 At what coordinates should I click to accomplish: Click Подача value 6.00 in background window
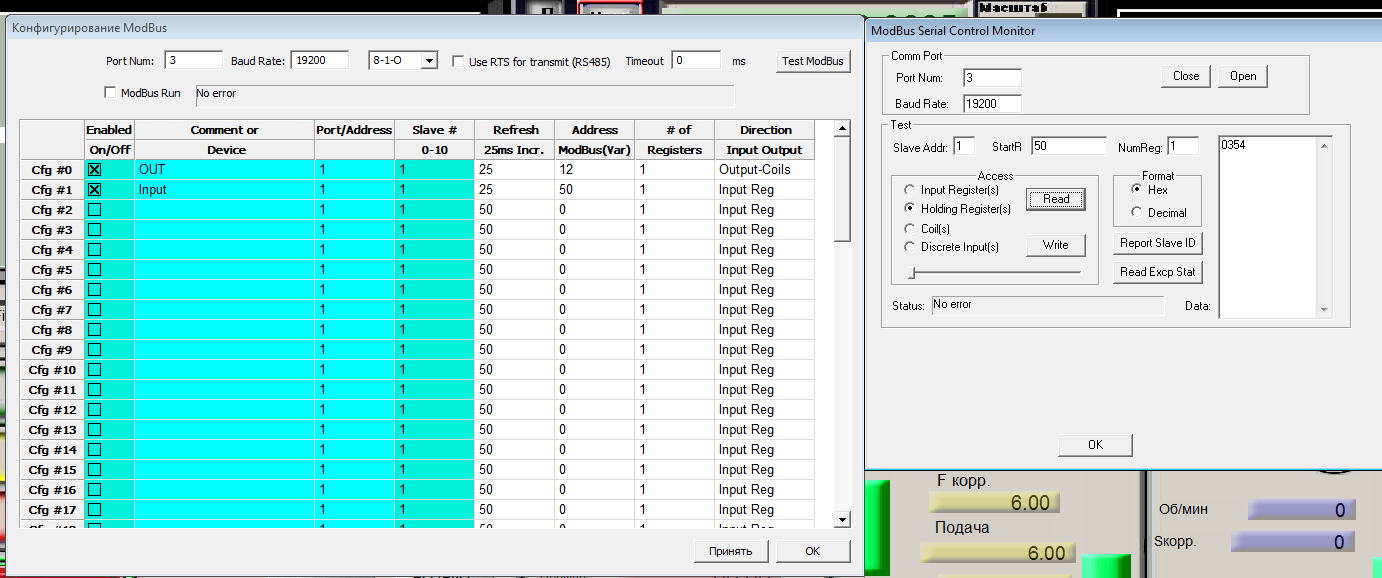[x=997, y=553]
